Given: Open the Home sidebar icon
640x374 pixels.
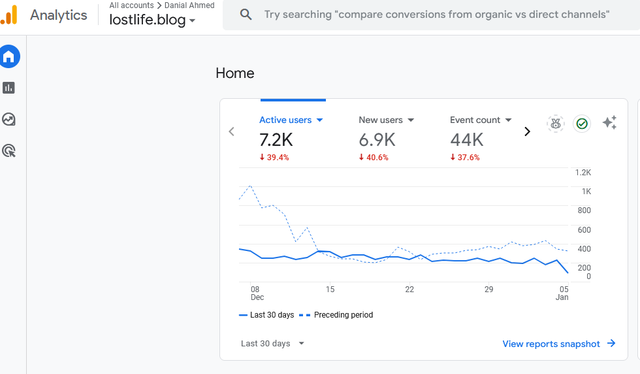Looking at the screenshot, I should pos(9,56).
